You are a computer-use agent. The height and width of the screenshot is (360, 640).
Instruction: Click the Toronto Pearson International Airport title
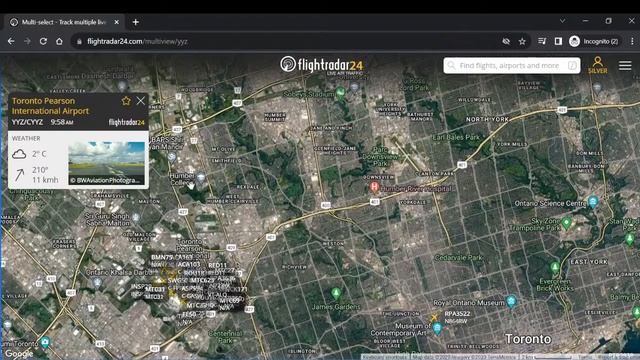coord(50,106)
